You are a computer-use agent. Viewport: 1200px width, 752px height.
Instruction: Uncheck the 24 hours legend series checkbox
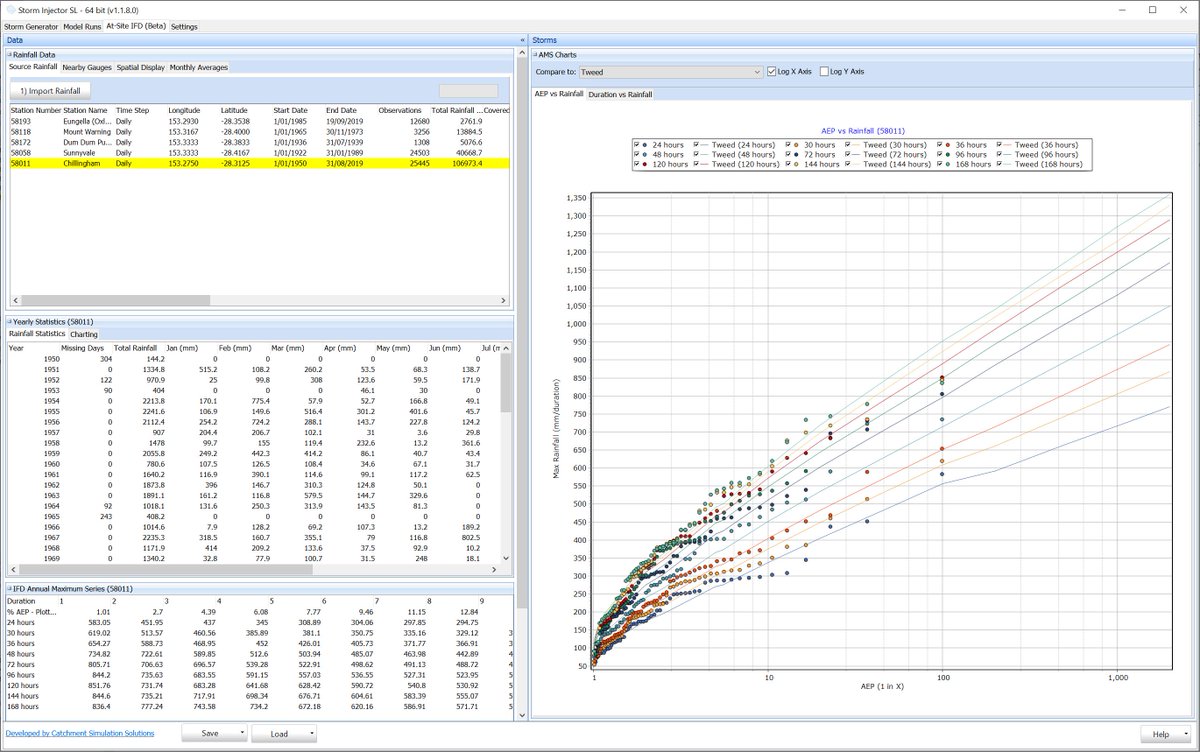click(x=637, y=145)
